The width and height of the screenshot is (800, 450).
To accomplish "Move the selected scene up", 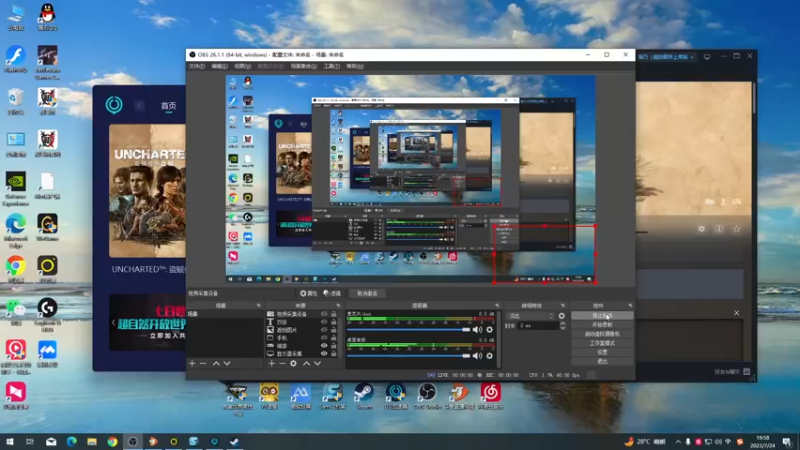I will pyautogui.click(x=216, y=363).
